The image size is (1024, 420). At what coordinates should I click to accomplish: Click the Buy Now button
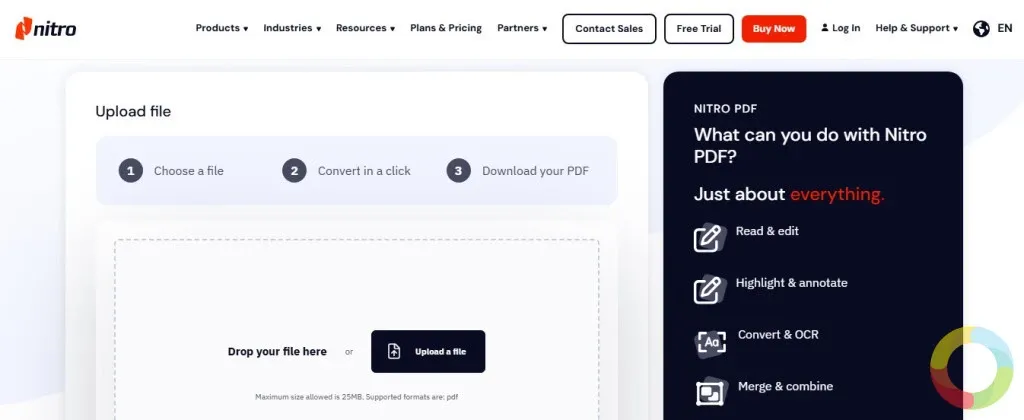tap(773, 29)
